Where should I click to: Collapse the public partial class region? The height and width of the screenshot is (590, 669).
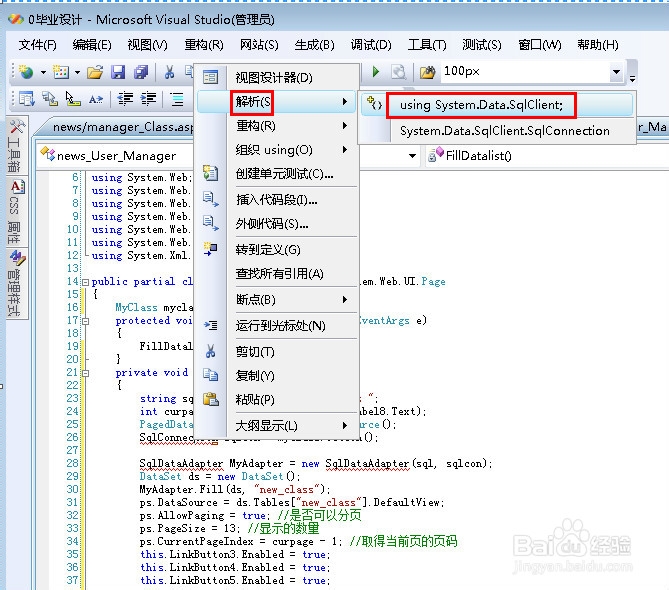[85, 282]
